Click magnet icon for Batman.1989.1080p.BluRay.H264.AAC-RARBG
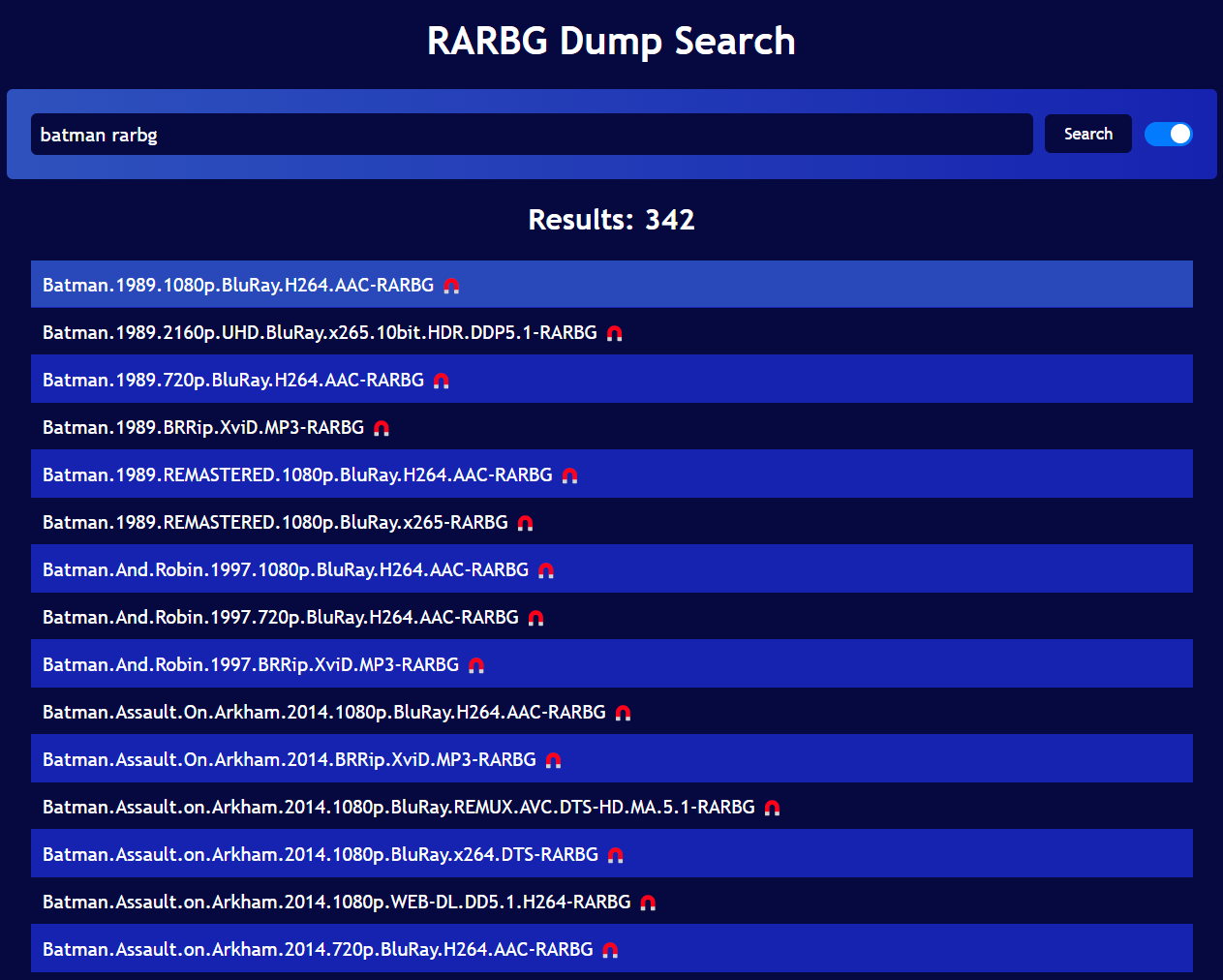 coord(451,286)
